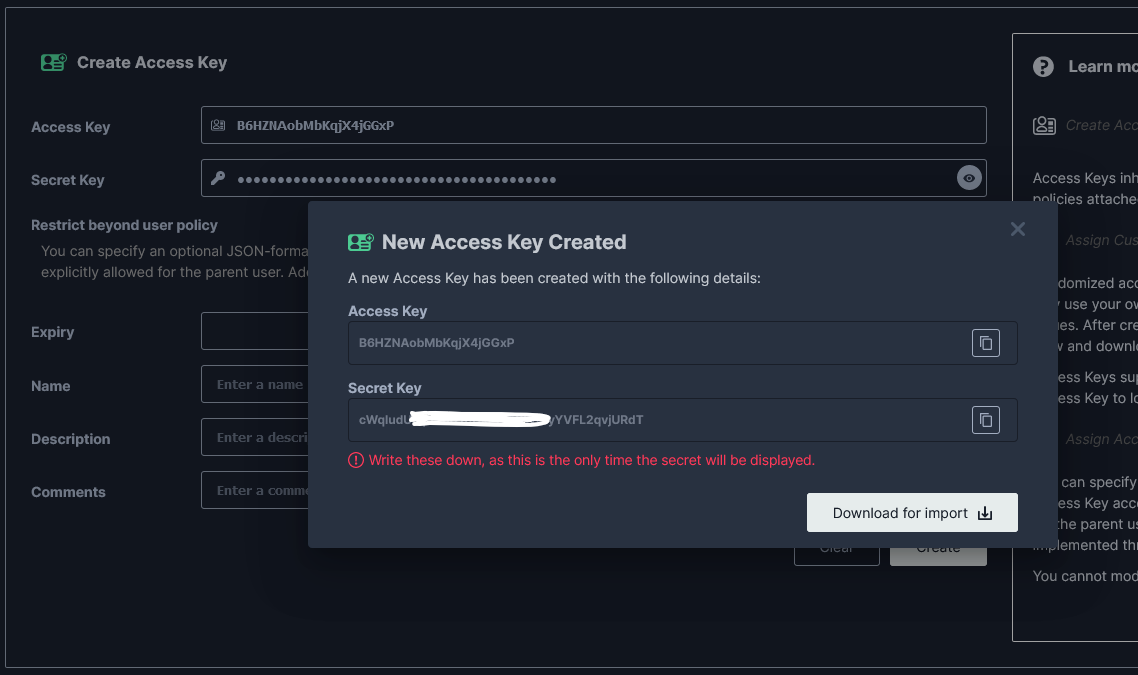Image resolution: width=1138 pixels, height=675 pixels.
Task: Close the New Access Key Created dialog
Action: (x=1018, y=229)
